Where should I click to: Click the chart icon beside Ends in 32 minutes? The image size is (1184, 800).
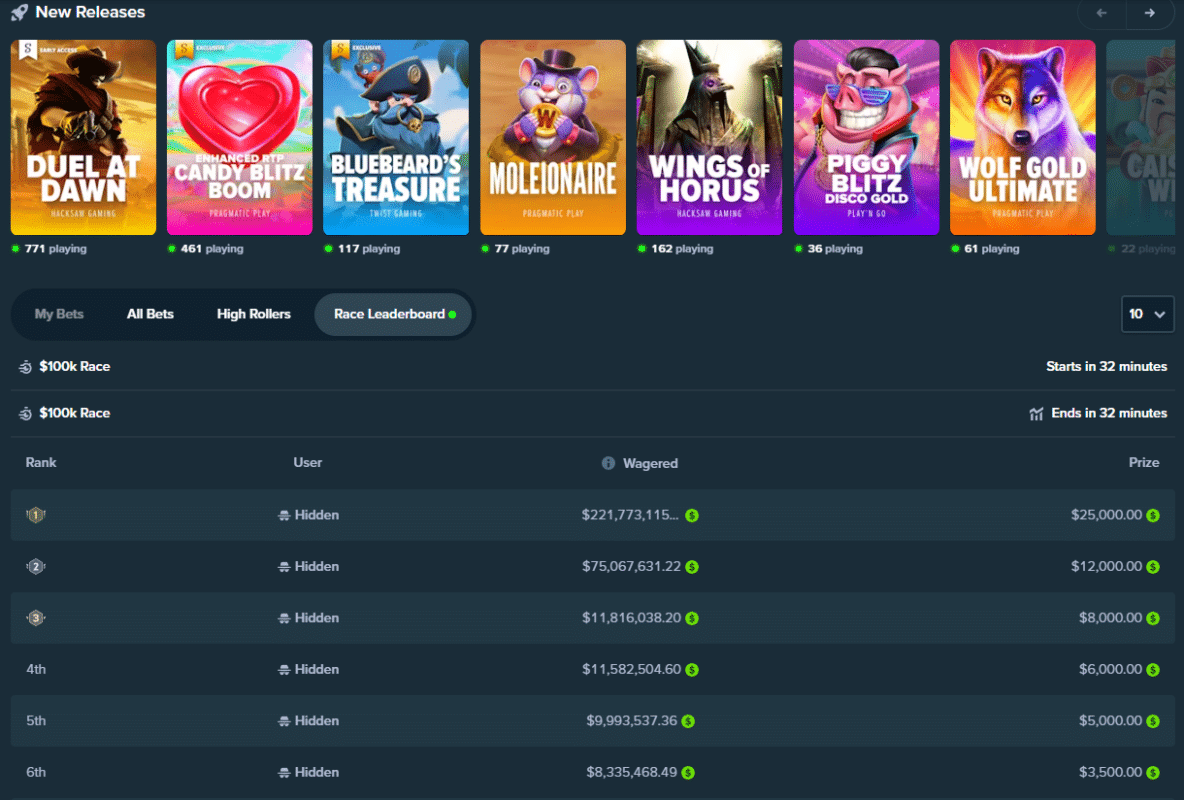tap(1036, 413)
